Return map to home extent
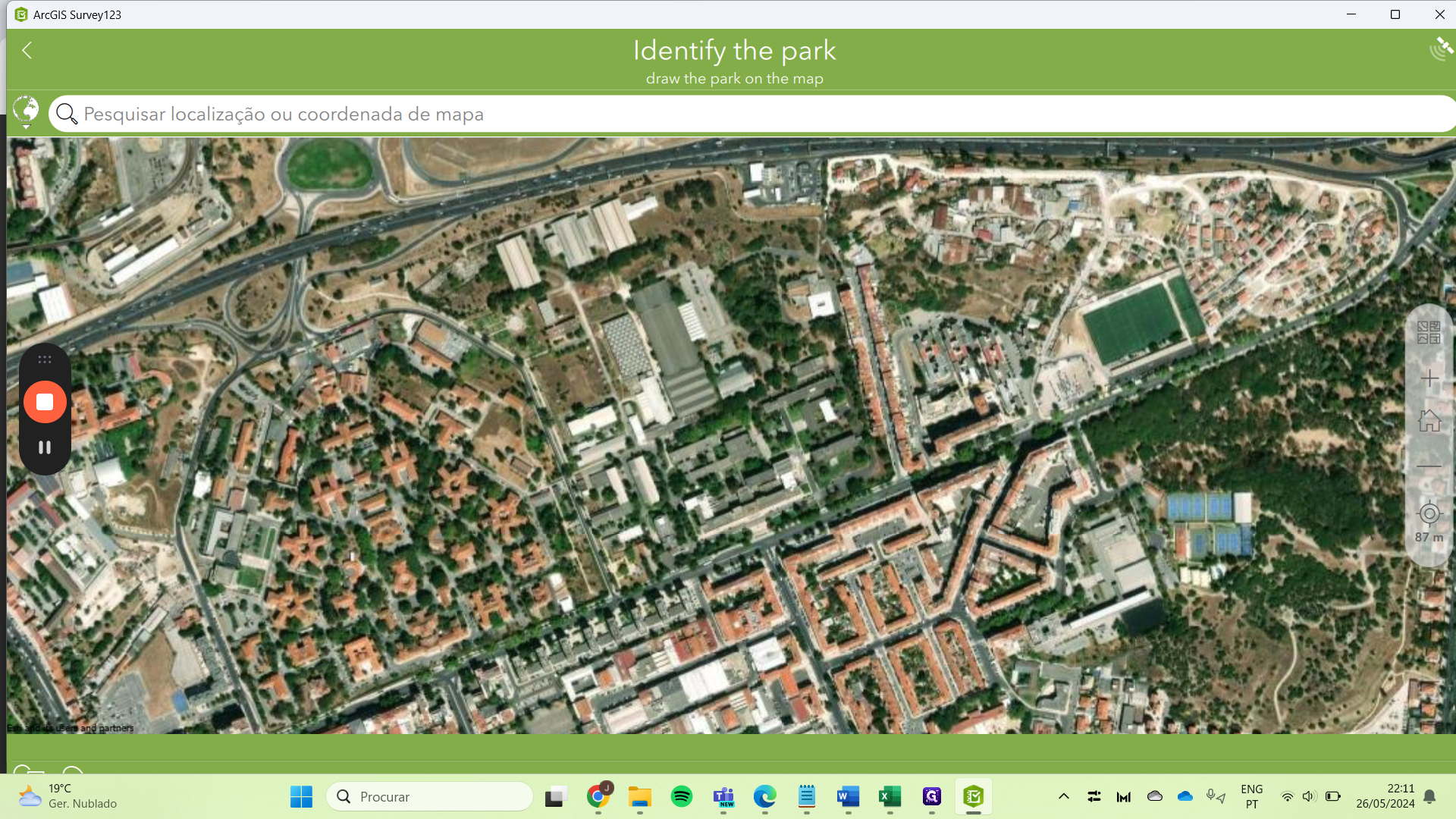The image size is (1456, 819). 1429,421
